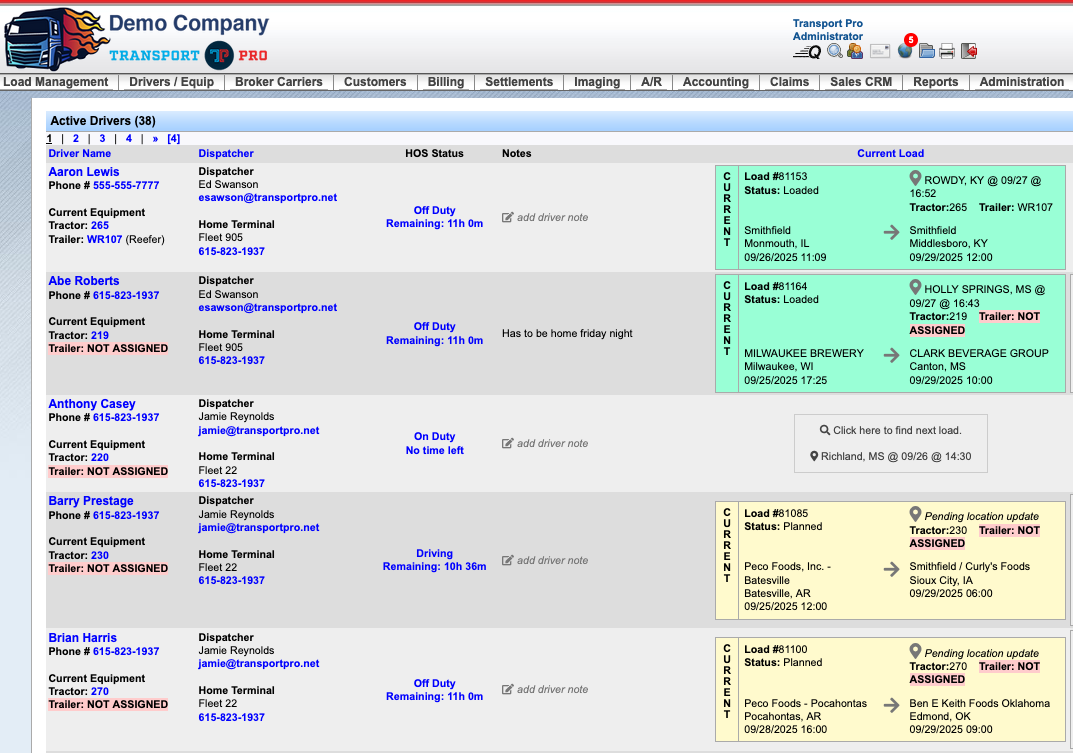
Task: Jump to the last page link [4]
Action: [174, 138]
